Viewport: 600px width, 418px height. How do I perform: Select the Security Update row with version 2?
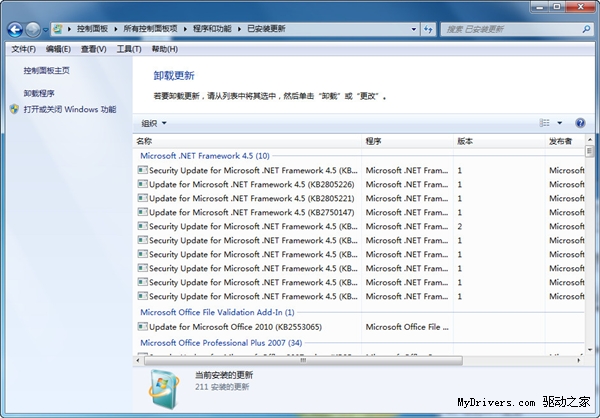[x=360, y=227]
